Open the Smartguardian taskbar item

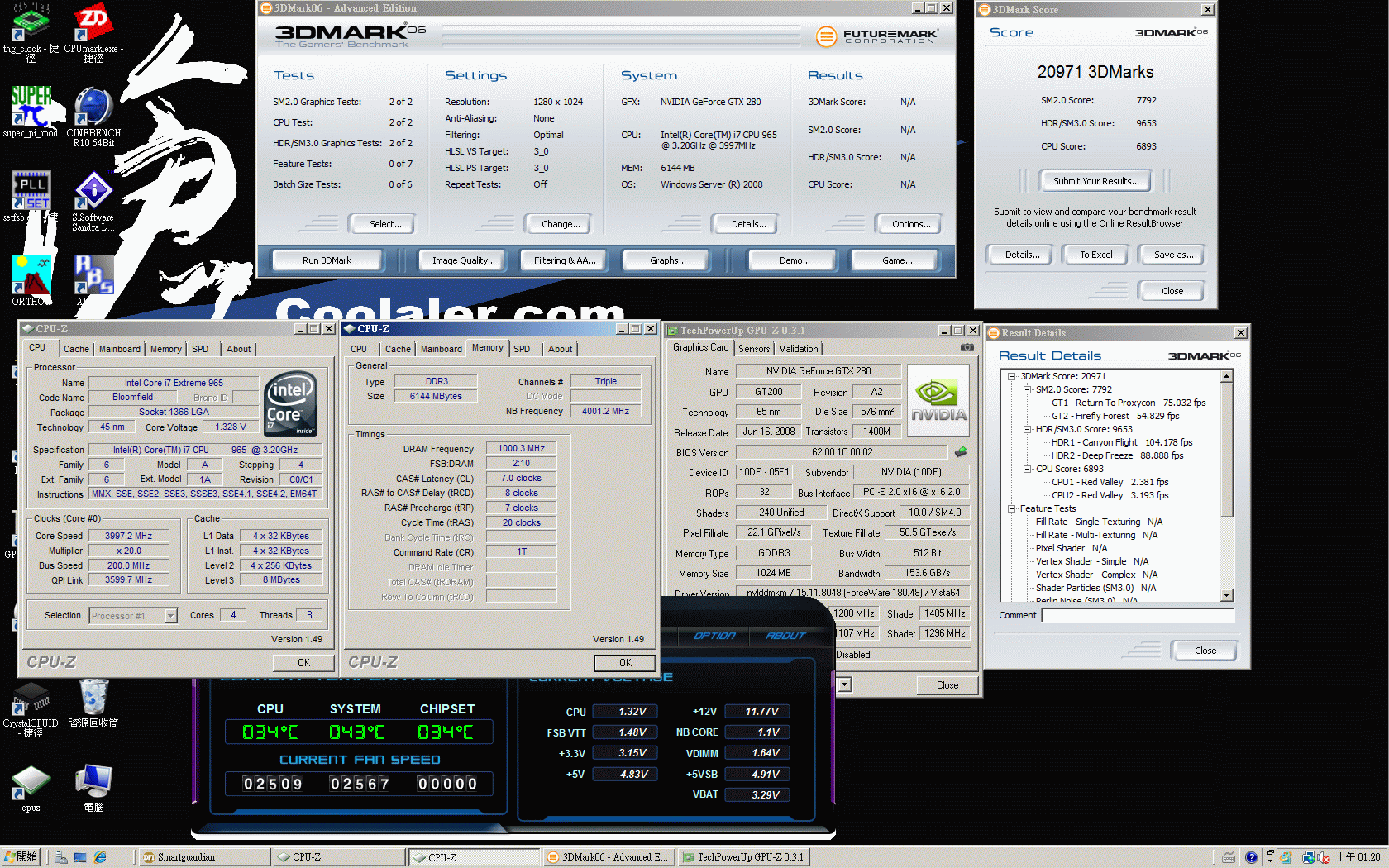[203, 857]
